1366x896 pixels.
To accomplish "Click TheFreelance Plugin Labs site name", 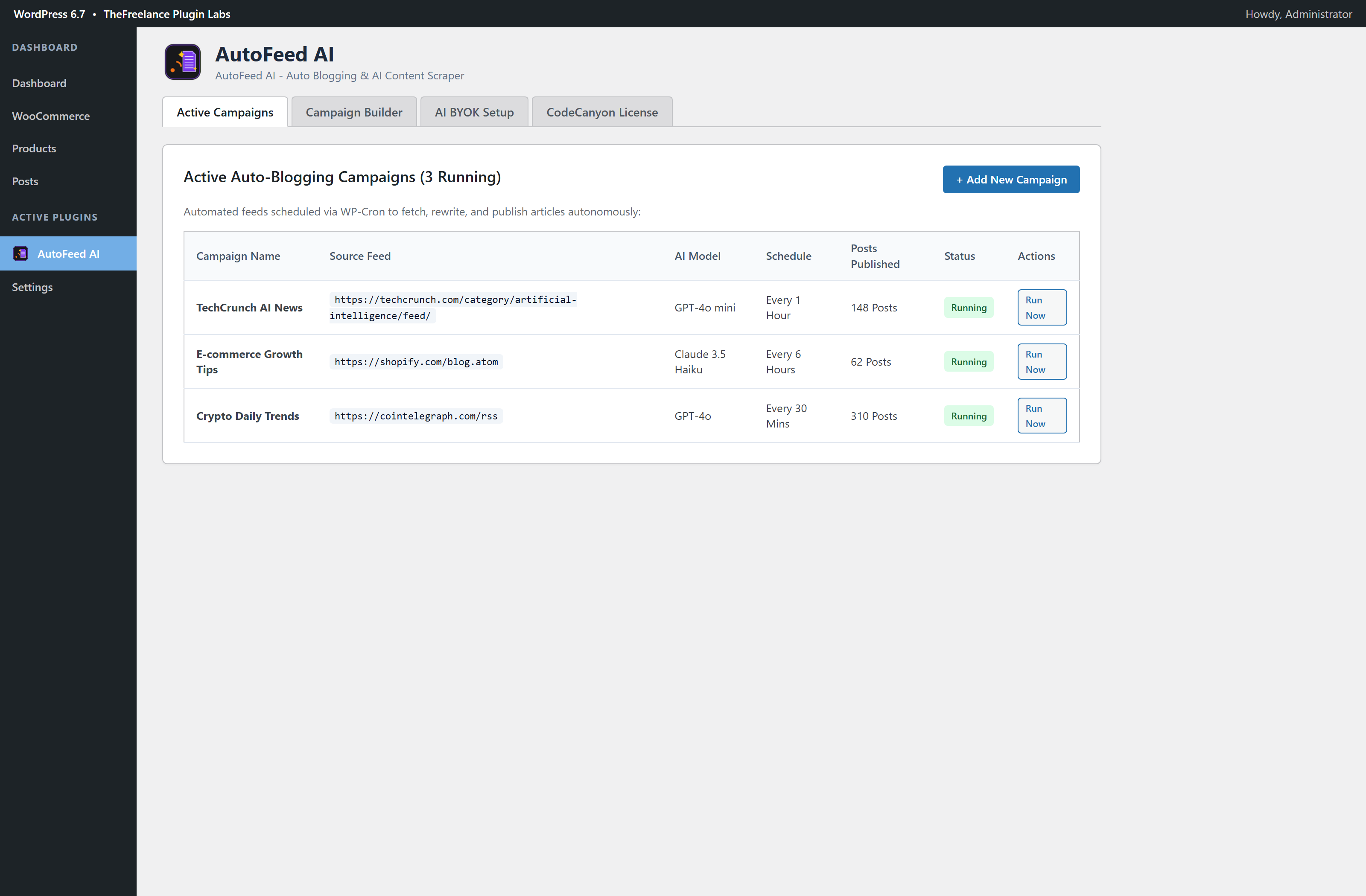I will click(166, 14).
